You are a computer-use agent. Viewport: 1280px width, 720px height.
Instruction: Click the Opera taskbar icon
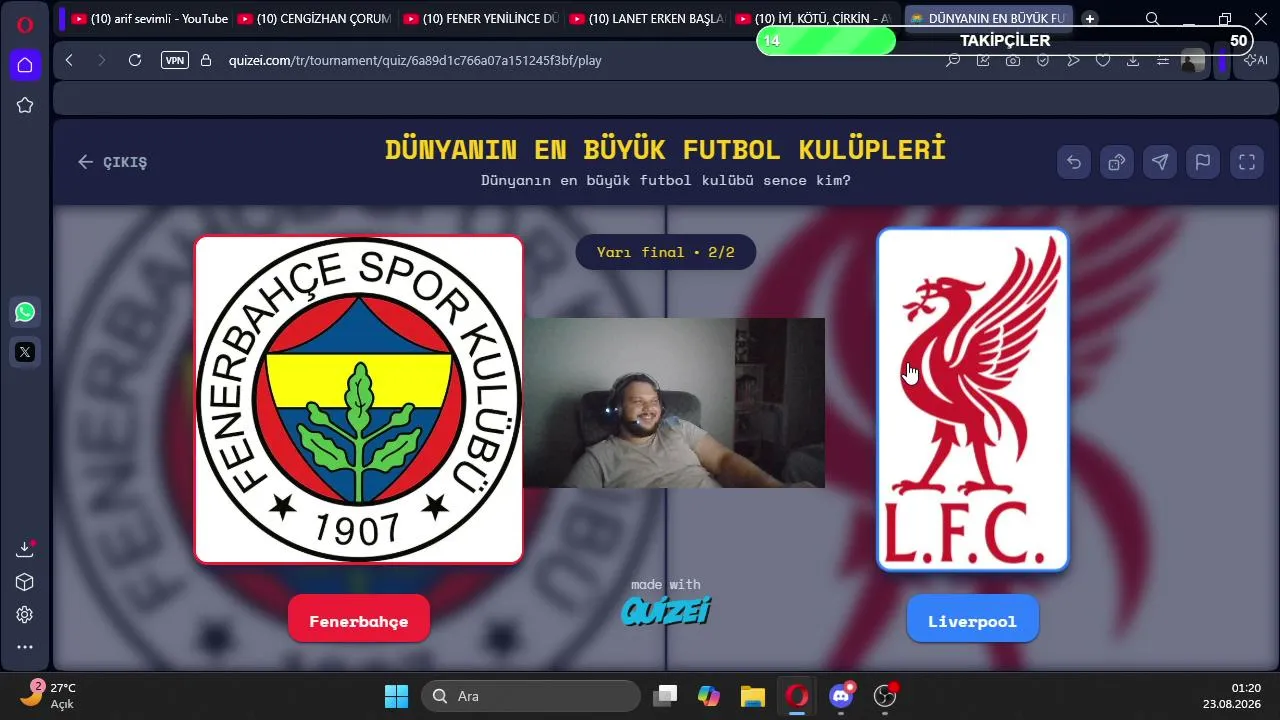797,696
